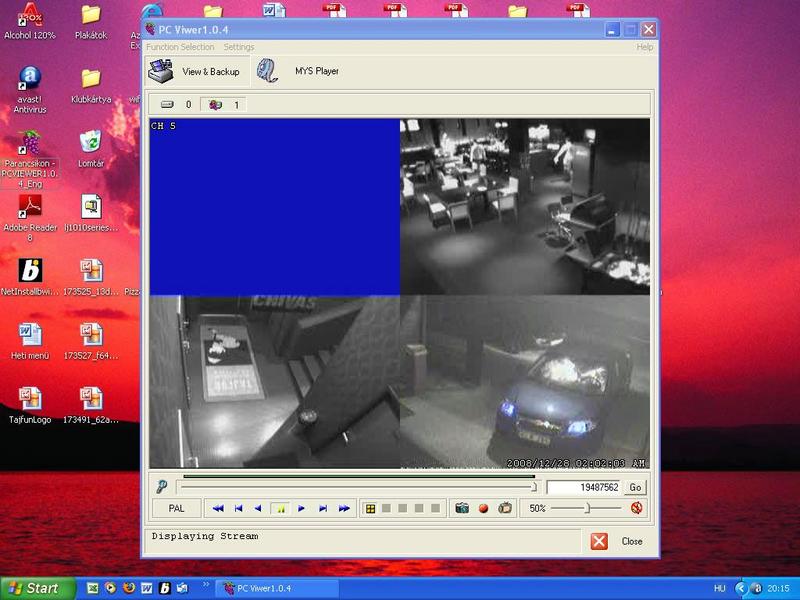Viewport: 800px width, 600px height.
Task: Select the hard disk source 0
Action: coord(175,104)
